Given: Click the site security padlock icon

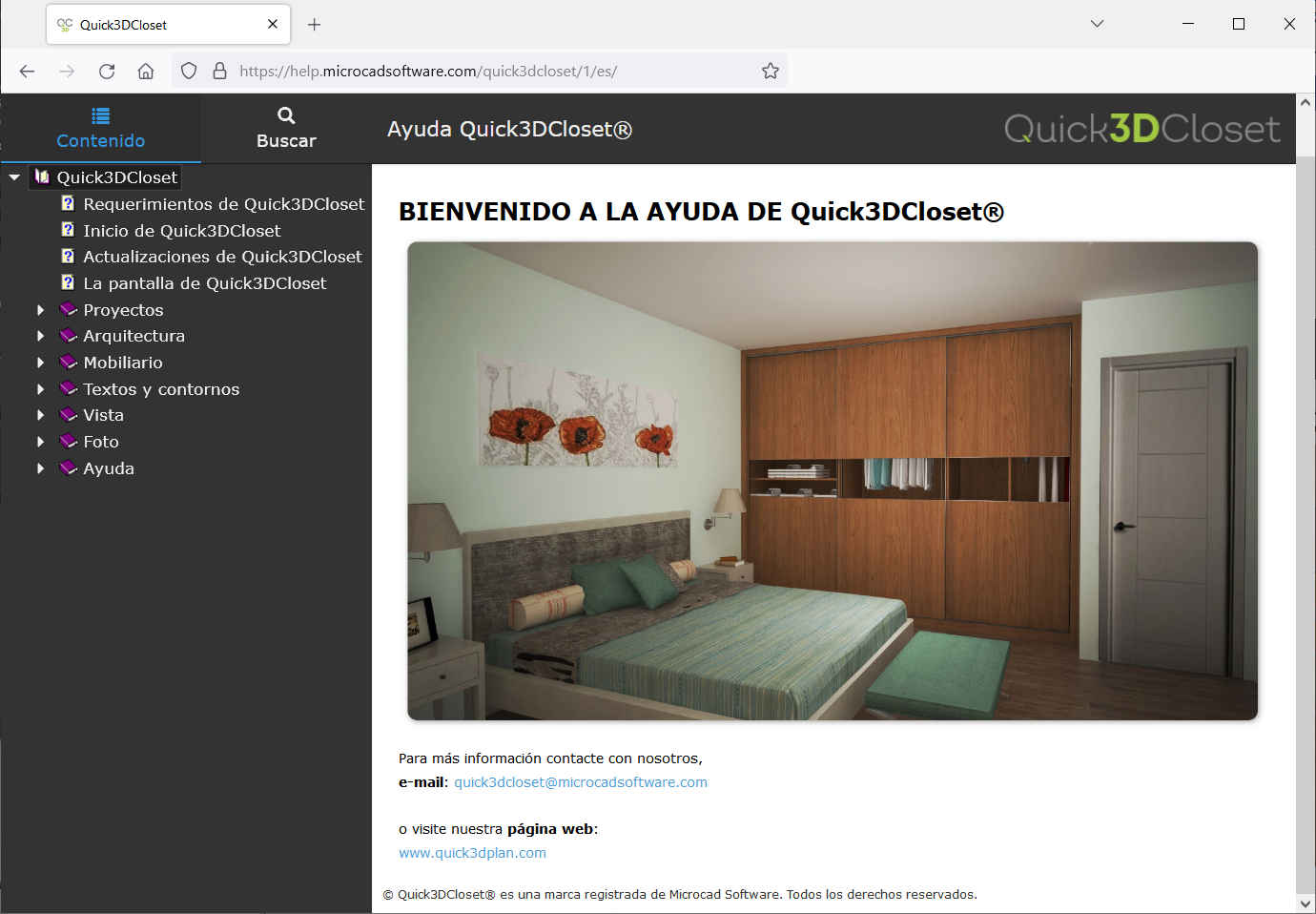Looking at the screenshot, I should pos(219,71).
